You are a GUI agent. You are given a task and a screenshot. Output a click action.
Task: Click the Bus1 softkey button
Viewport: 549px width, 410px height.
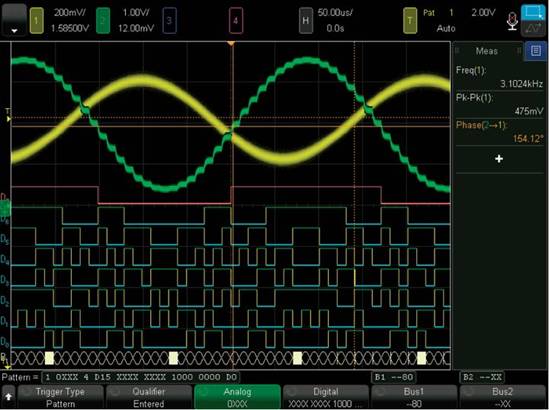tap(414, 397)
